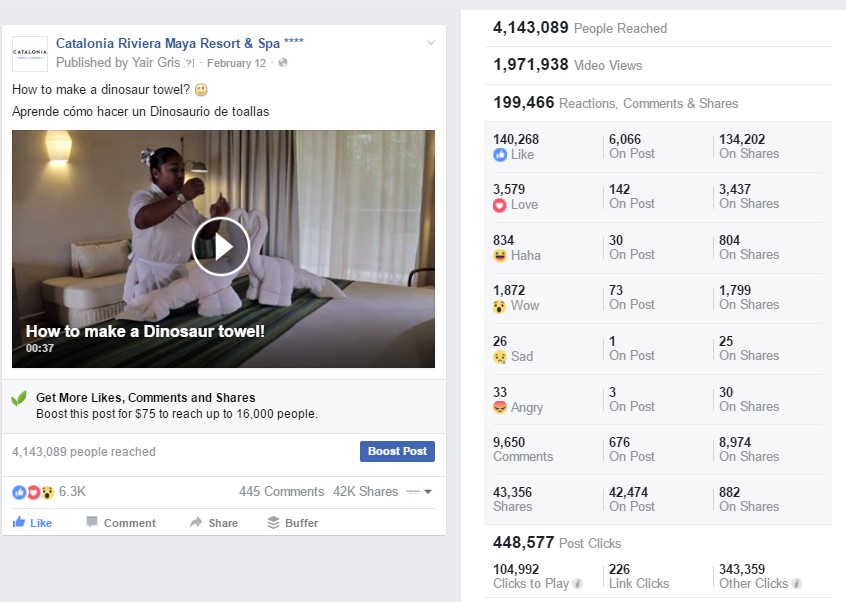Image resolution: width=846 pixels, height=602 pixels.
Task: Click the '448,577 Post Clicks' stat
Action: [x=557, y=542]
